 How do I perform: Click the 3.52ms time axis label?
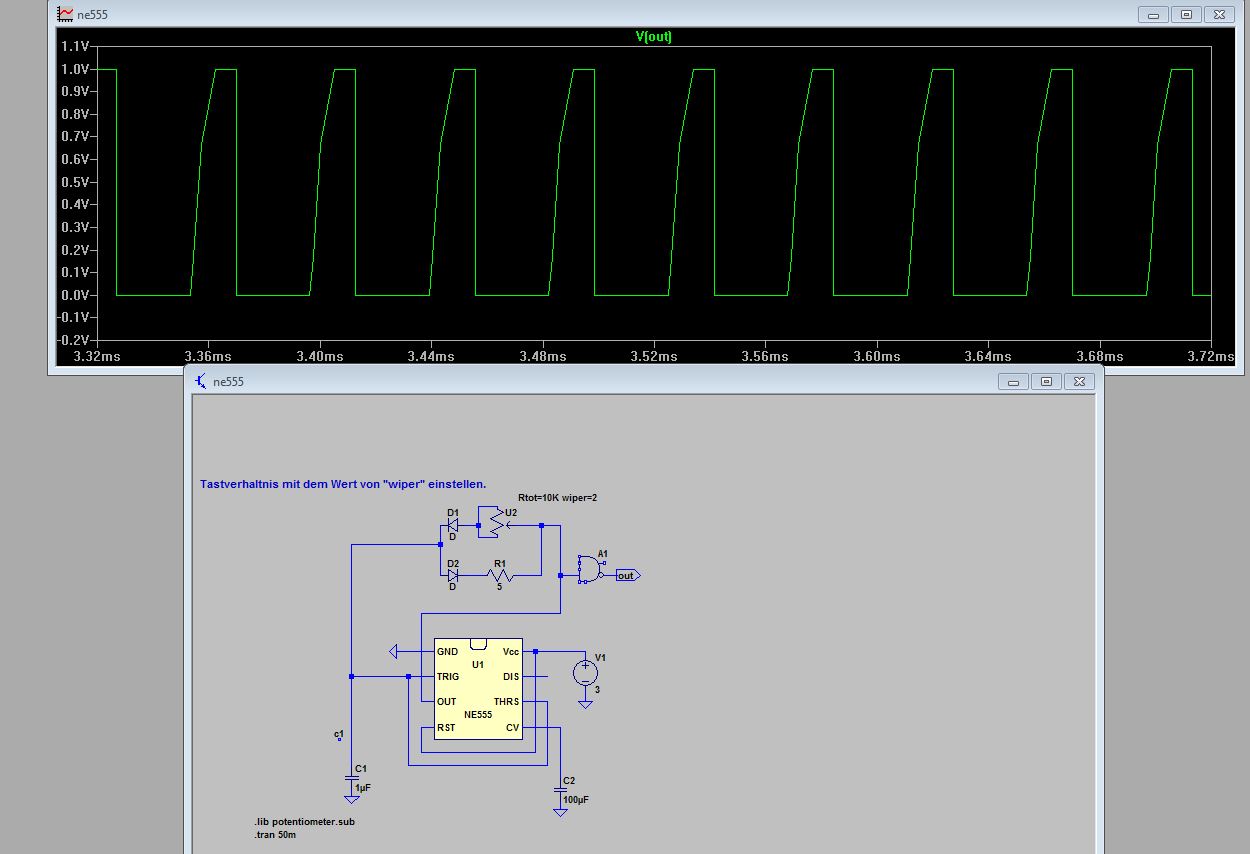coord(656,356)
